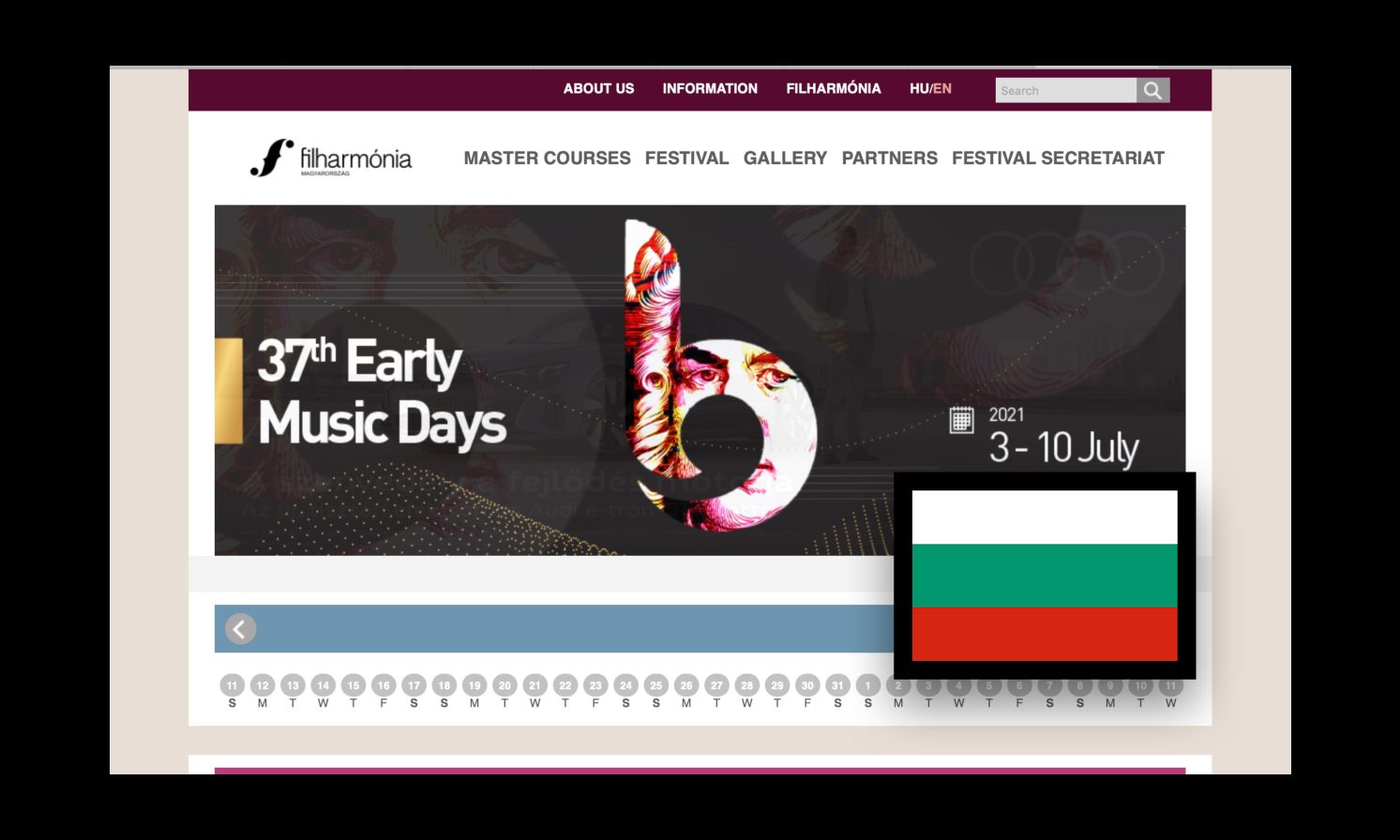Open the GALLERY page
The image size is (1400, 840).
click(785, 158)
